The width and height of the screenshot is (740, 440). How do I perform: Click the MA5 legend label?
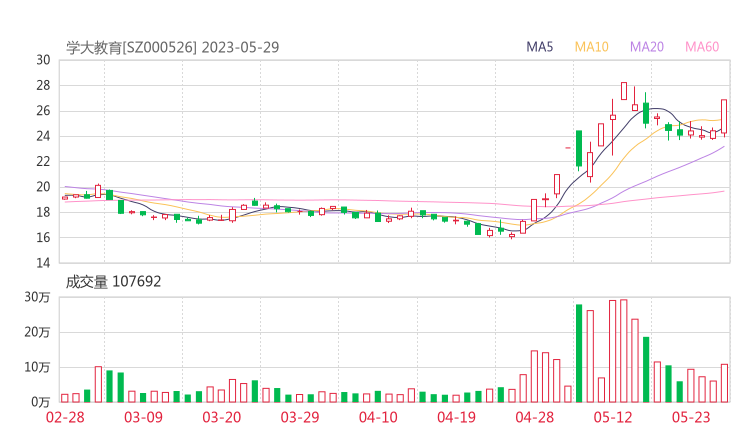pyautogui.click(x=539, y=47)
